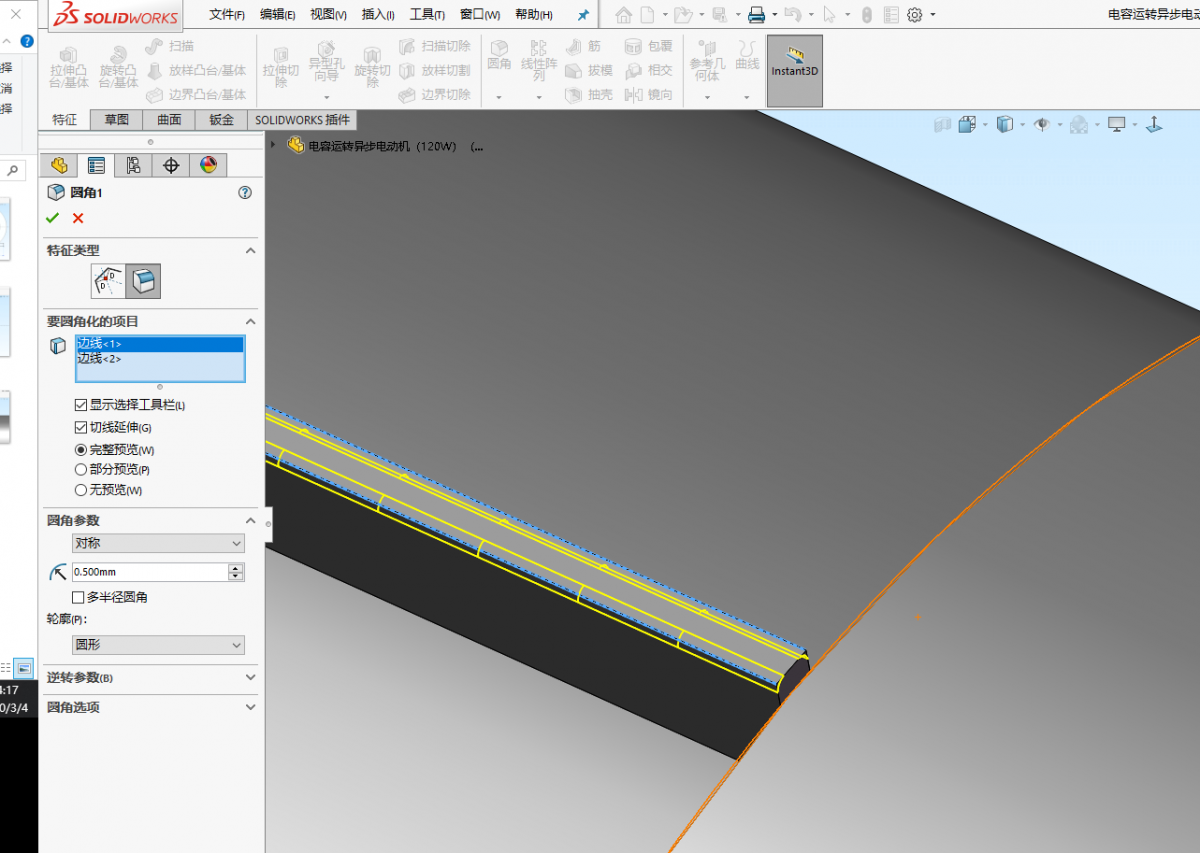The height and width of the screenshot is (853, 1200).
Task: Open the 工具 menu
Action: (427, 14)
